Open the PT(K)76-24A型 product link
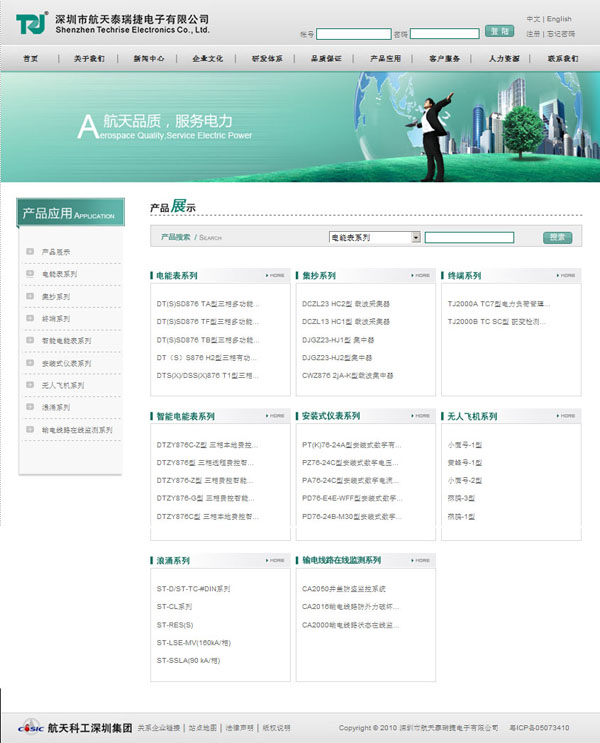Image resolution: width=600 pixels, height=743 pixels. click(351, 445)
